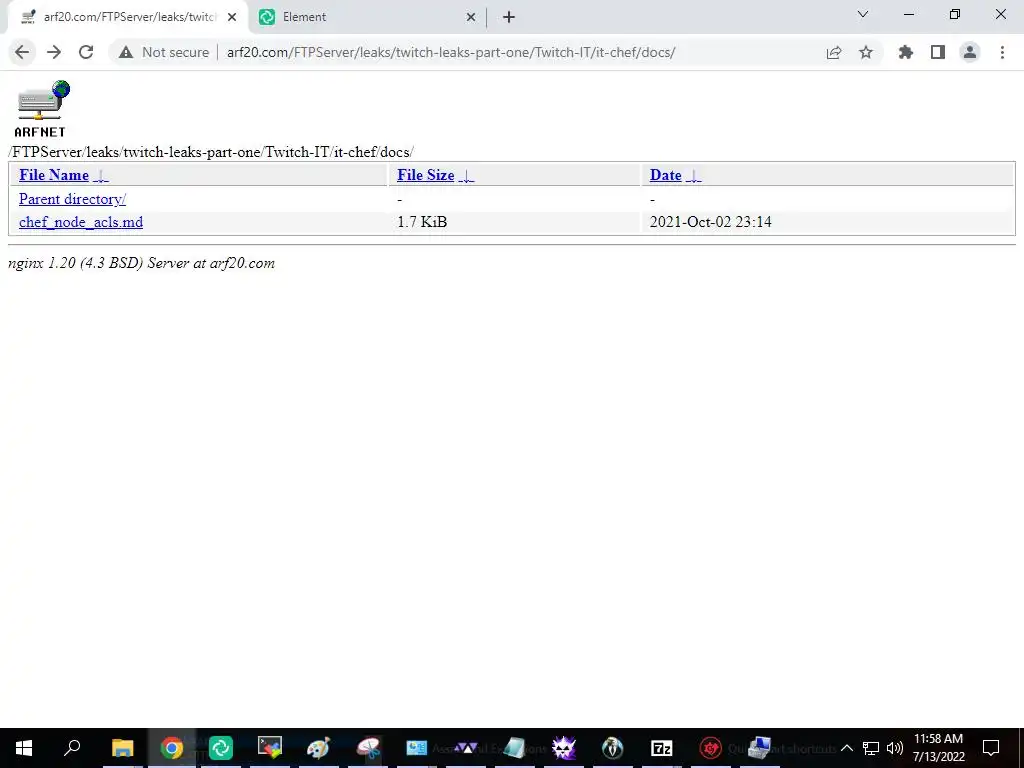The height and width of the screenshot is (768, 1024).
Task: Open the Not secure site info warning
Action: [x=164, y=52]
